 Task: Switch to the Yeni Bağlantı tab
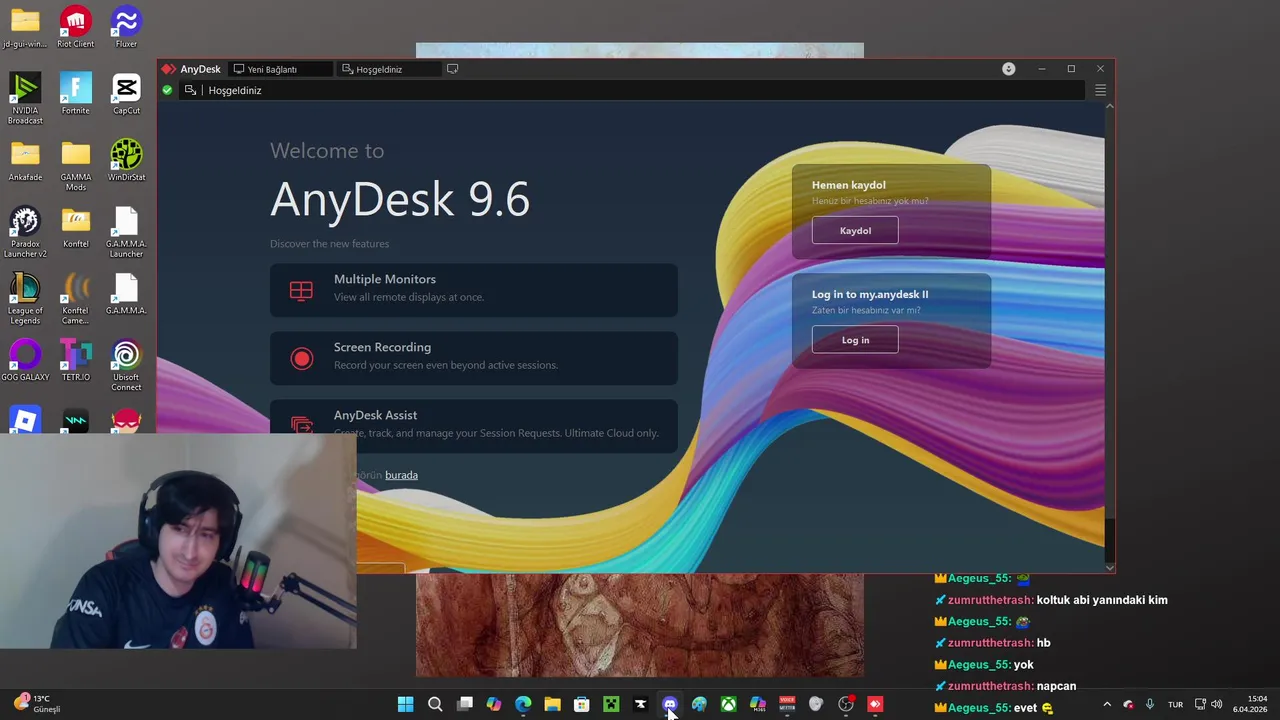click(x=280, y=69)
